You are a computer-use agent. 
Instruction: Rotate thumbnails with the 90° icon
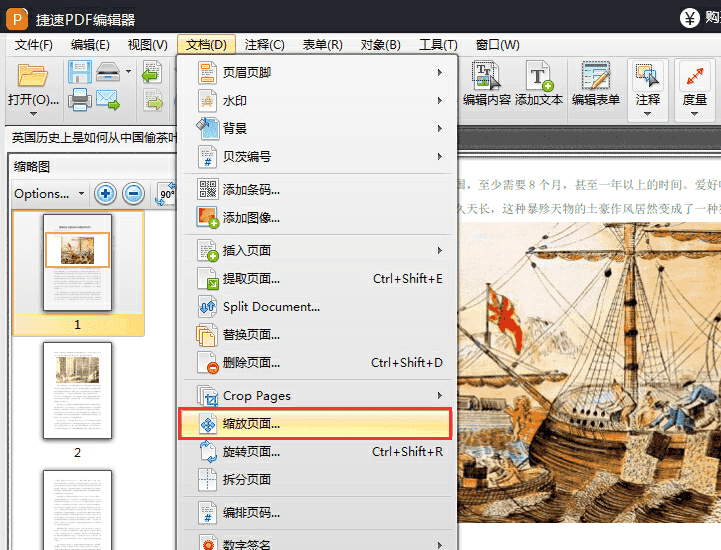166,194
